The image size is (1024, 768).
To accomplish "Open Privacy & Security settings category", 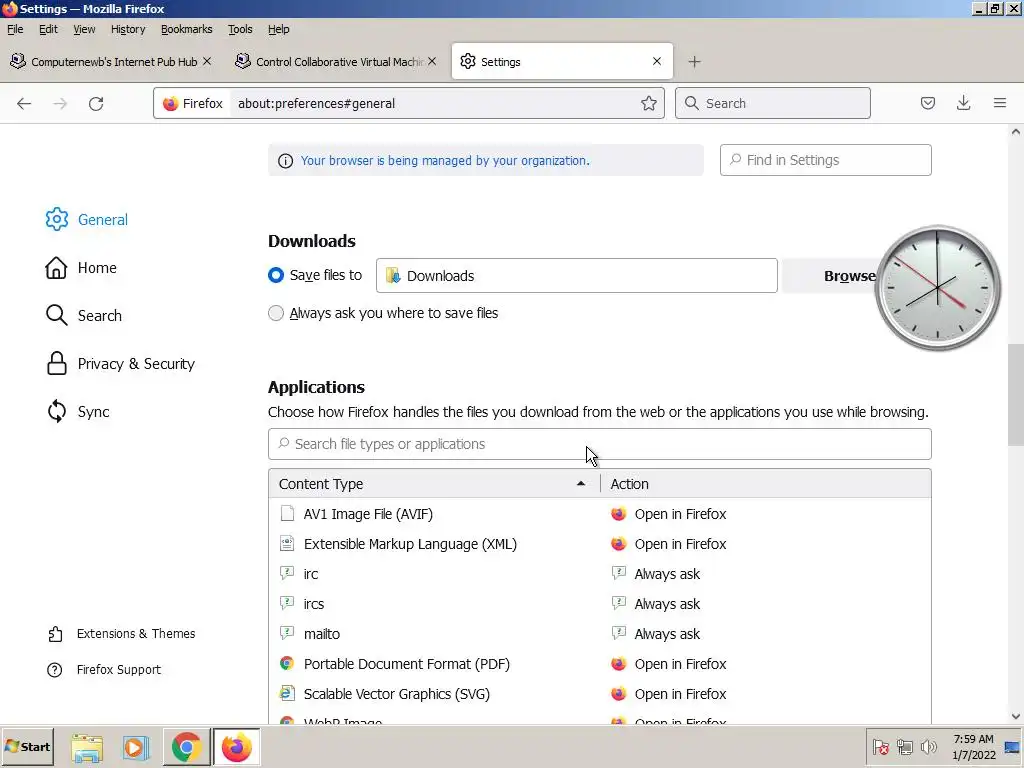I will point(120,364).
